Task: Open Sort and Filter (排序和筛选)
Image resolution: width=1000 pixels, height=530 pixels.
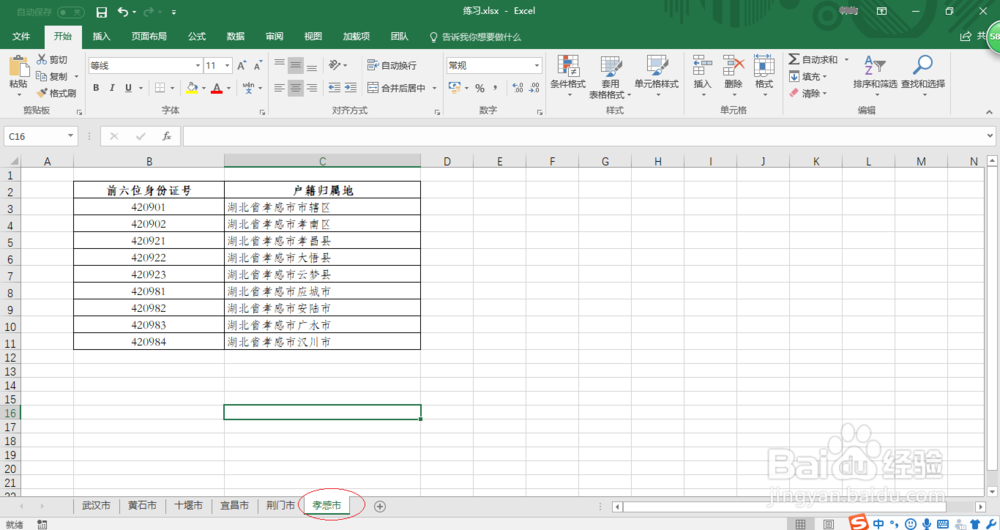Action: 875,74
